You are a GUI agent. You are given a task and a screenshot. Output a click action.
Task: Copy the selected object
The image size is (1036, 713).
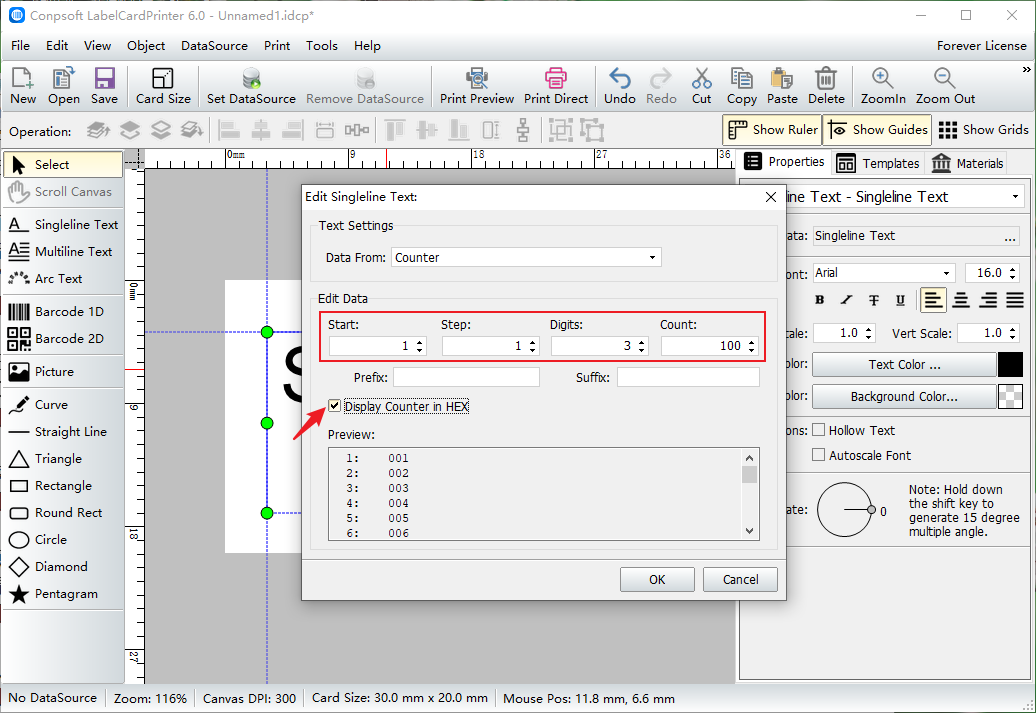741,86
